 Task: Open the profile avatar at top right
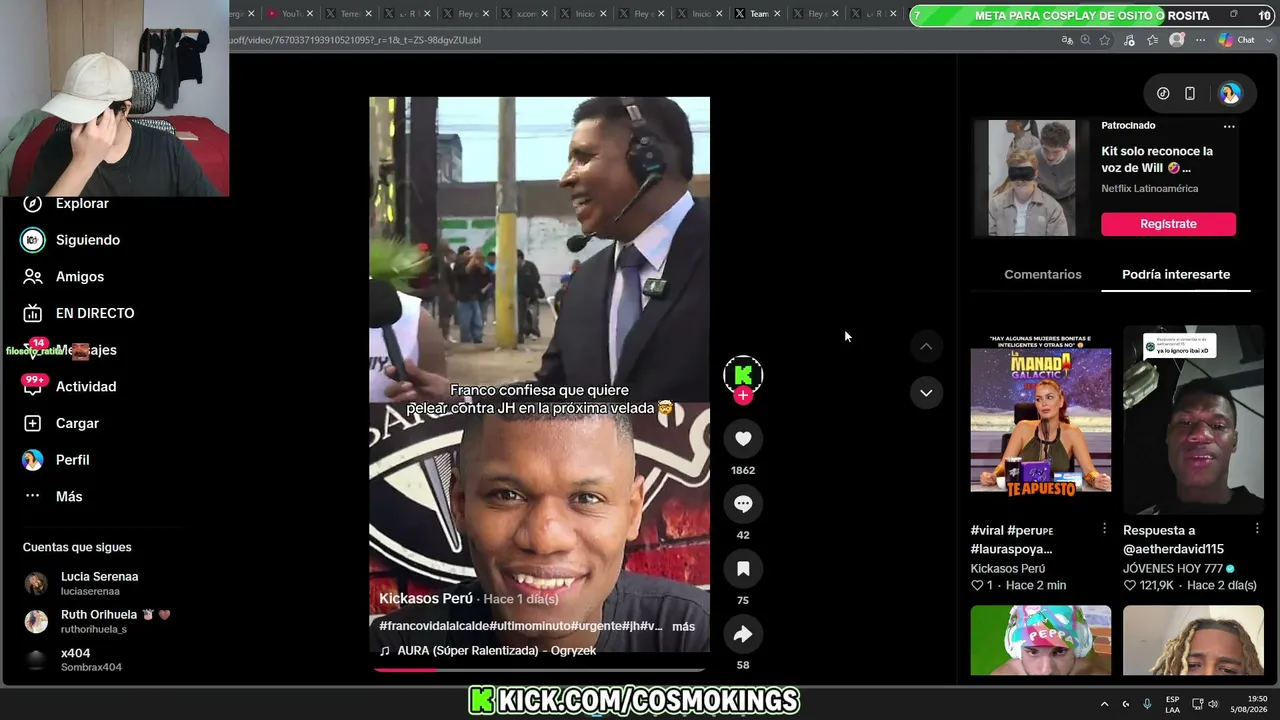(x=1230, y=93)
